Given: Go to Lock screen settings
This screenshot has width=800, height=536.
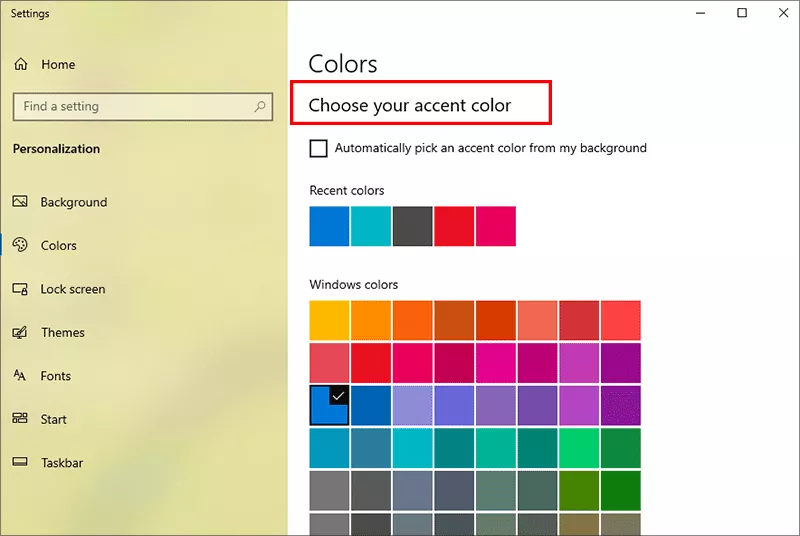Looking at the screenshot, I should (73, 289).
